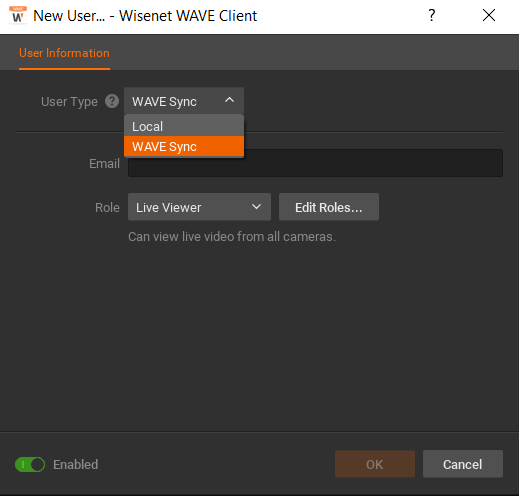Click the 'Can view live video from all cameras.' text

click(232, 237)
